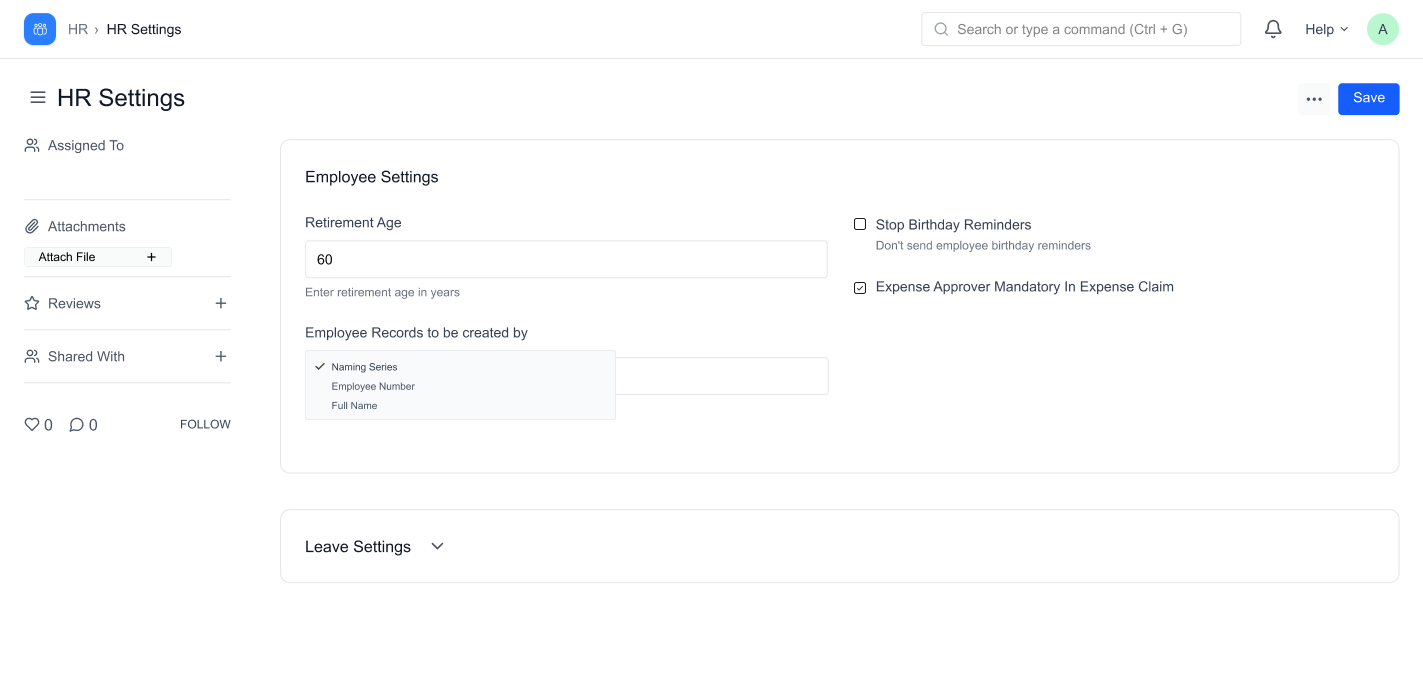Toggle the sidebar hamburger menu
The image size is (1423, 692).
pyautogui.click(x=38, y=98)
